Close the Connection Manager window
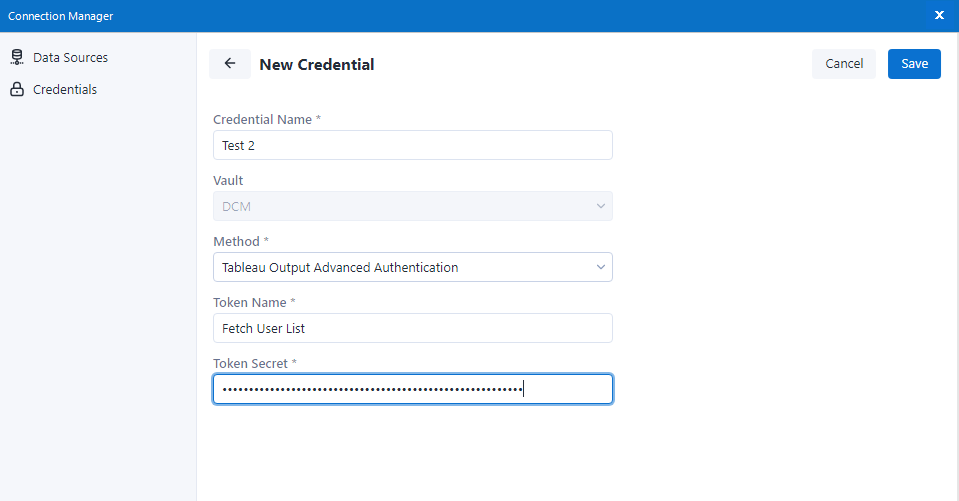The image size is (959, 501). pos(939,15)
